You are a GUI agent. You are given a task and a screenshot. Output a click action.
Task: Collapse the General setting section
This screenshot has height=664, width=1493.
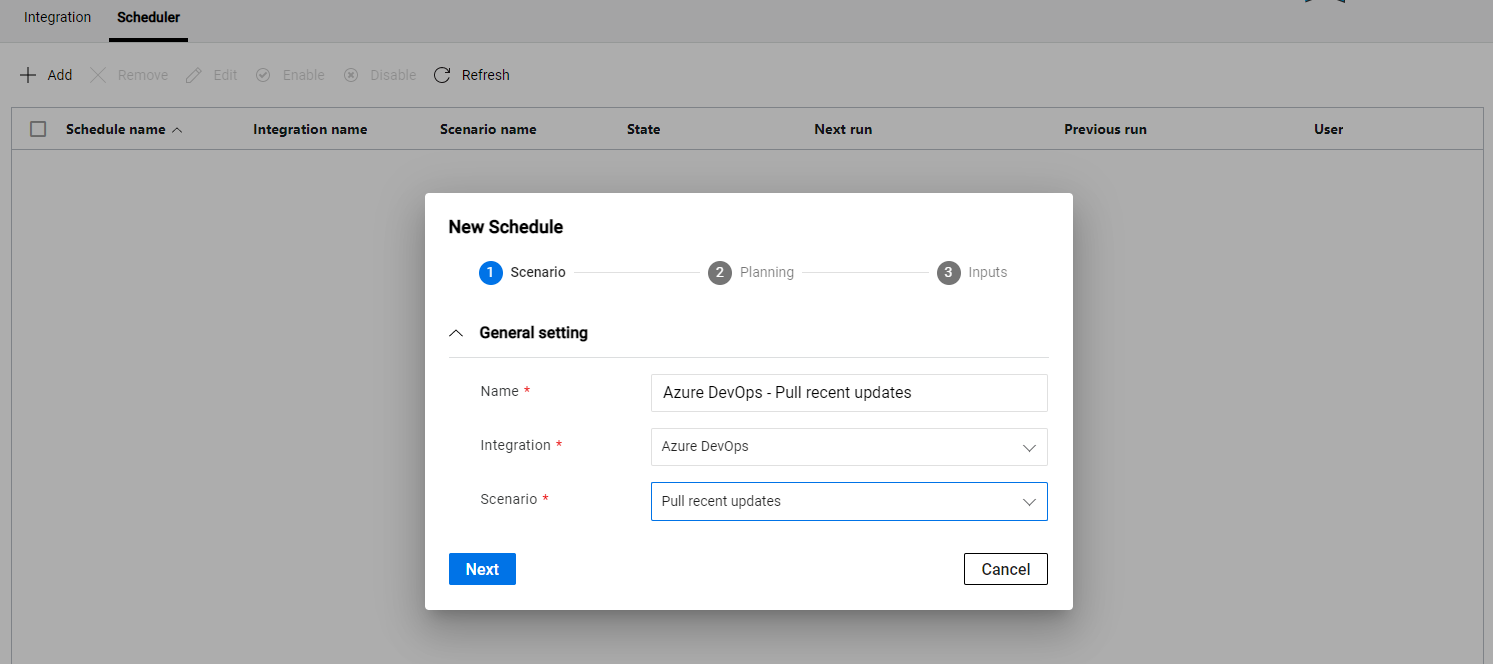[456, 332]
